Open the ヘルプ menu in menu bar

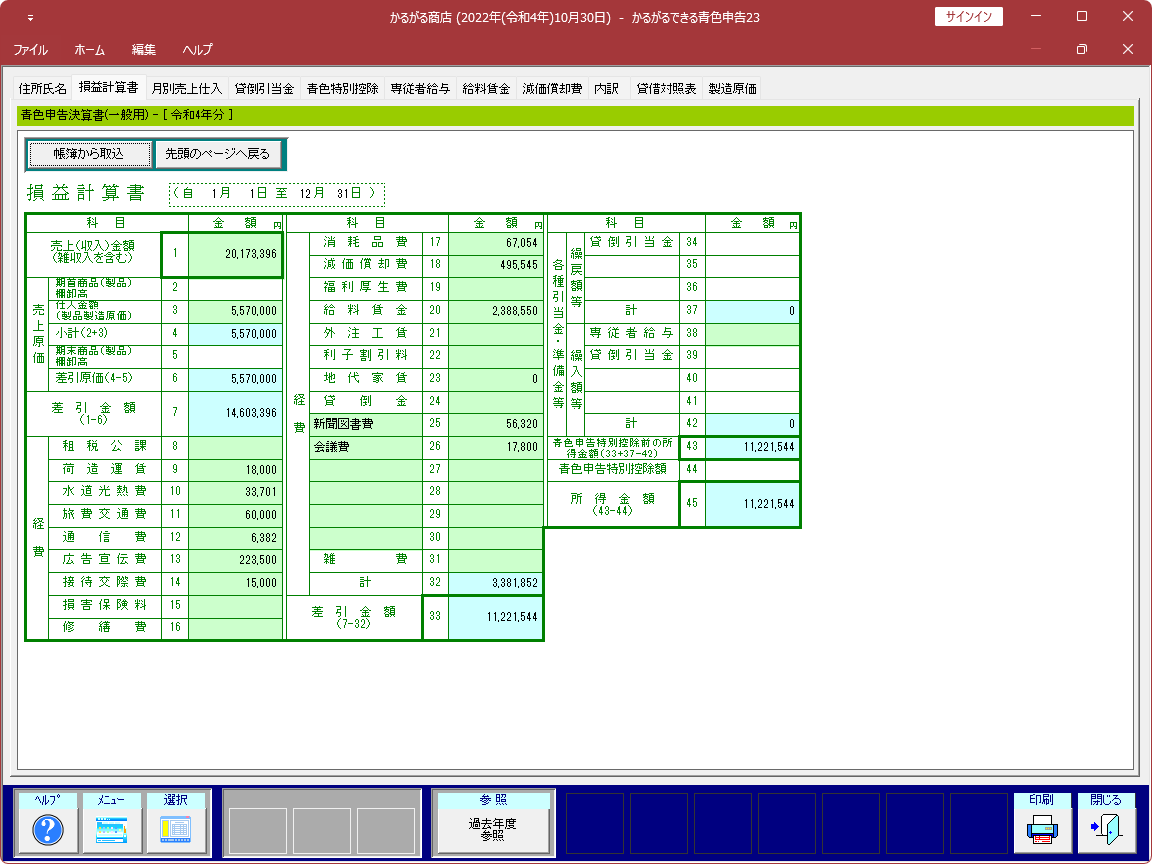point(198,50)
